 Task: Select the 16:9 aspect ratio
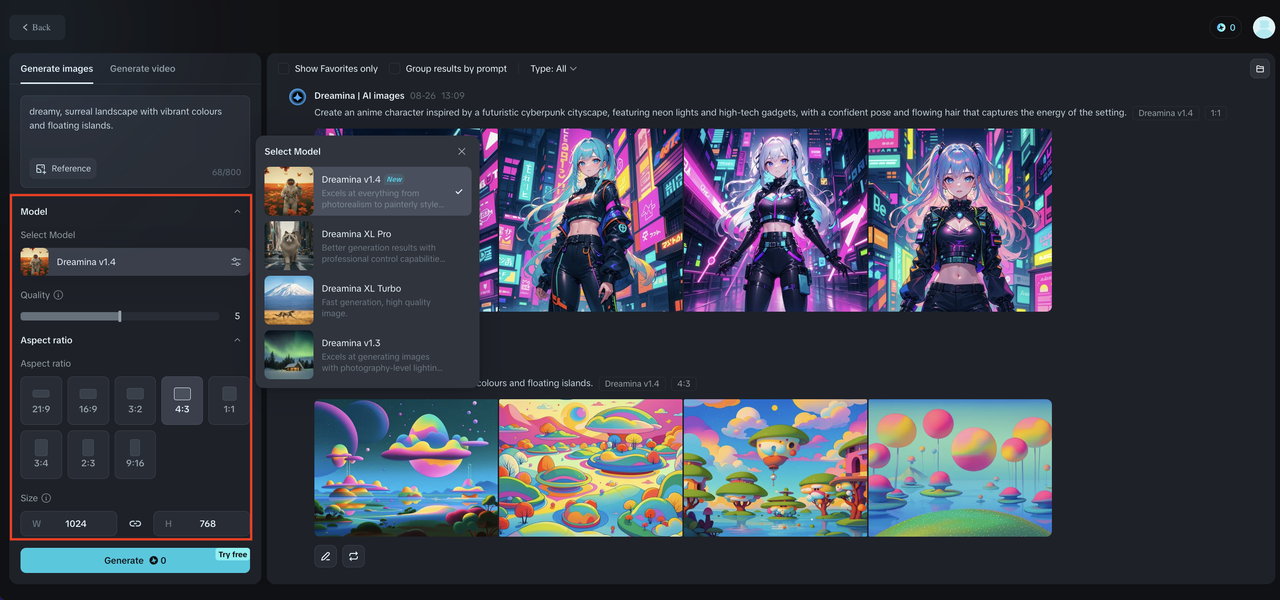88,401
